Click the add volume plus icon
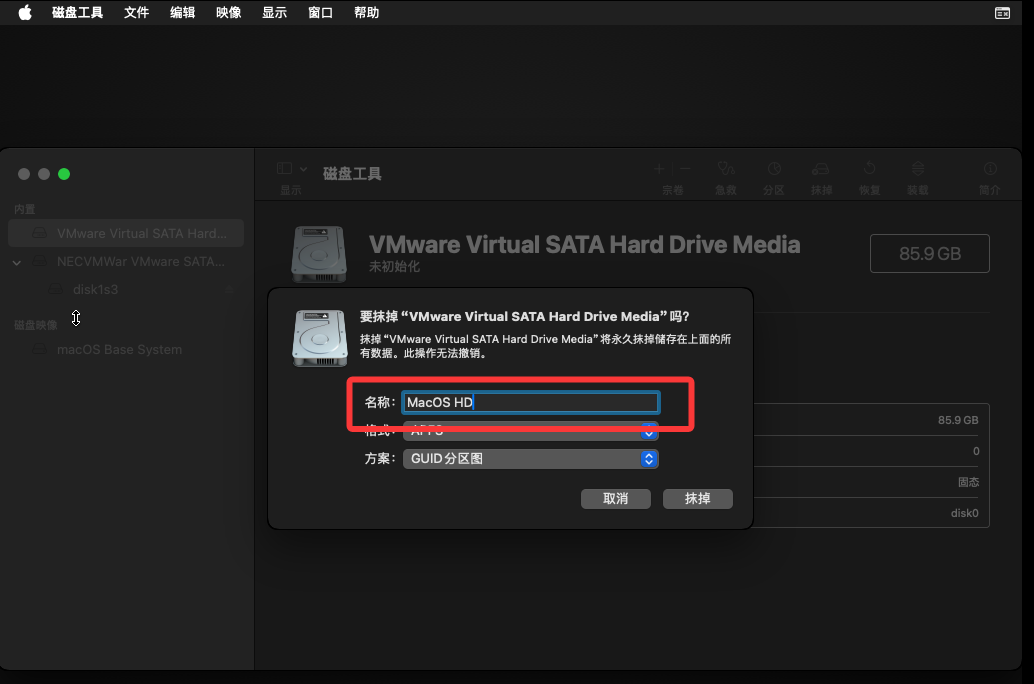The width and height of the screenshot is (1034, 684). [x=659, y=169]
